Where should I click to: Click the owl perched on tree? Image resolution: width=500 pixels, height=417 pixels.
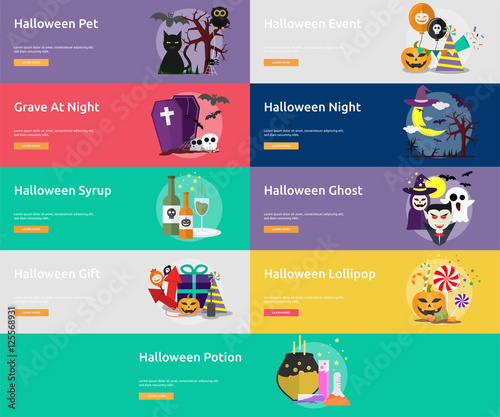pos(219,18)
